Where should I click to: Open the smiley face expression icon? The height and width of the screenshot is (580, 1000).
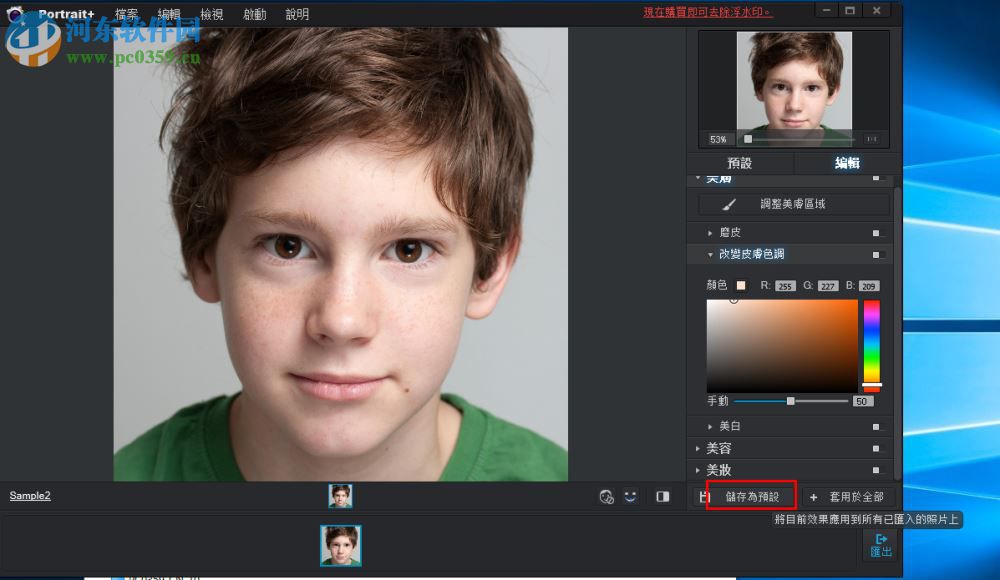pos(629,495)
